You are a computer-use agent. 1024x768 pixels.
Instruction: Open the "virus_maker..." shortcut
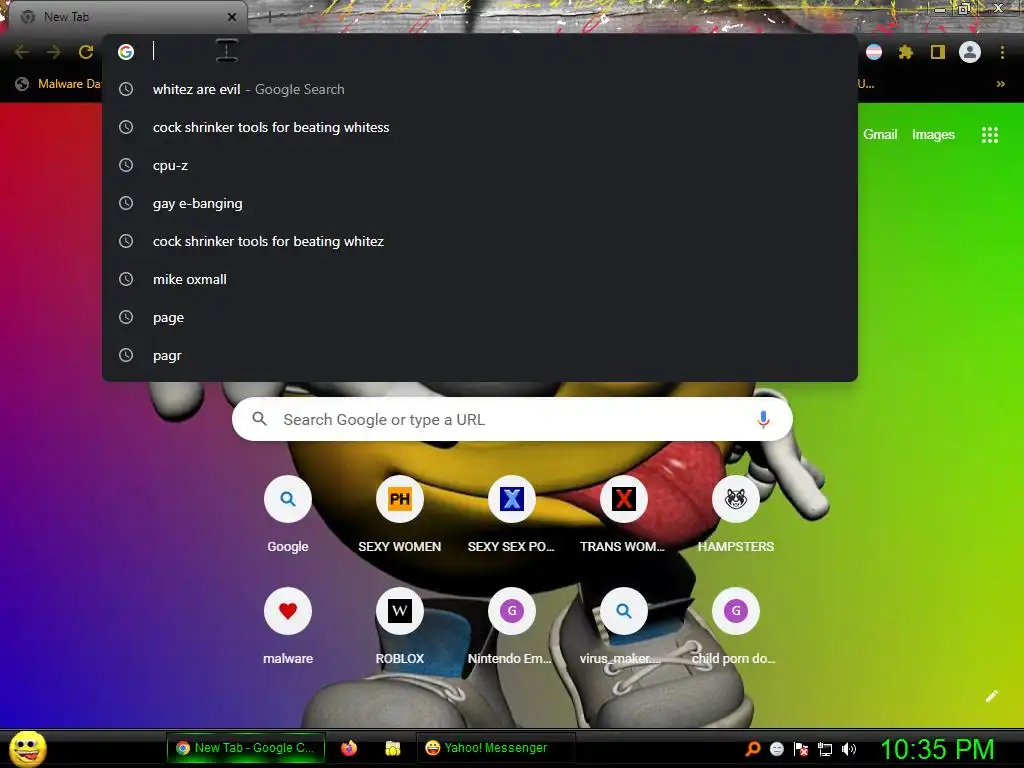(x=624, y=628)
